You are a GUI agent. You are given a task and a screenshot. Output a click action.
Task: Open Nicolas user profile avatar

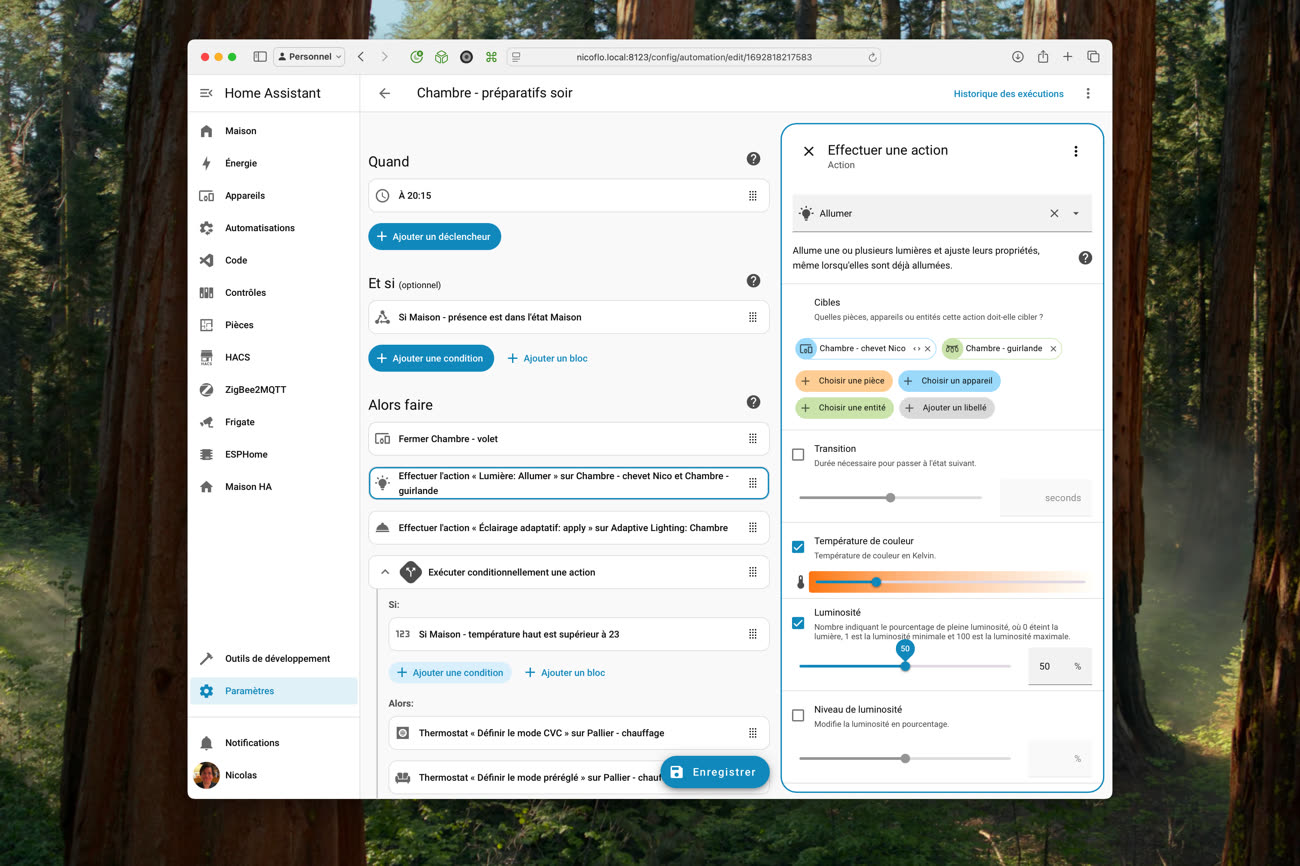206,775
